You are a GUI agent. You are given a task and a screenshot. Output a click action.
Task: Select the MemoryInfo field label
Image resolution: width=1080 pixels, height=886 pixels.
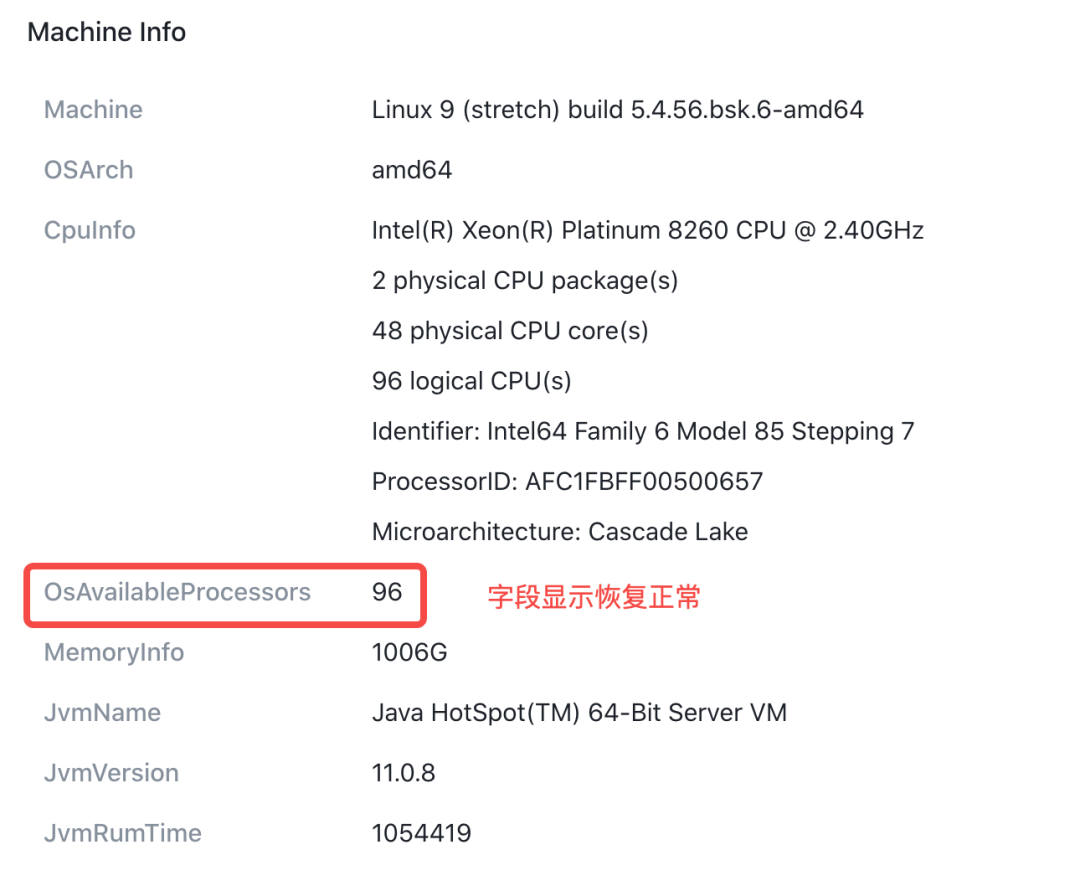[x=114, y=653]
